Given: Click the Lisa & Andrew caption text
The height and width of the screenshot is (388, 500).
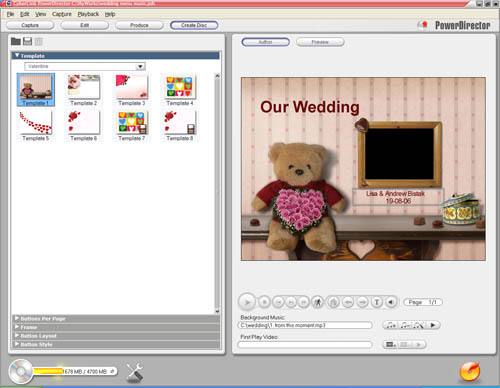Looking at the screenshot, I should tap(398, 197).
